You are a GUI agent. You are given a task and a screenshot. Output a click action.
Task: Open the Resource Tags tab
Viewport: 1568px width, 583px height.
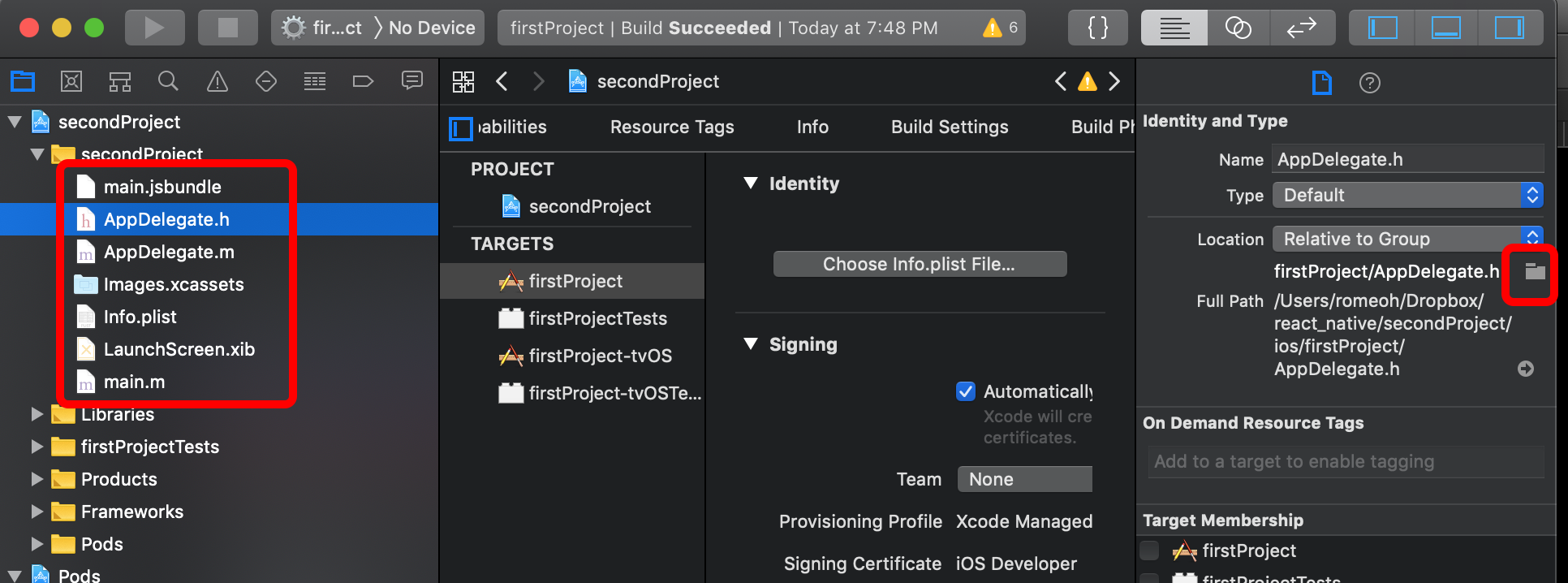tap(672, 127)
